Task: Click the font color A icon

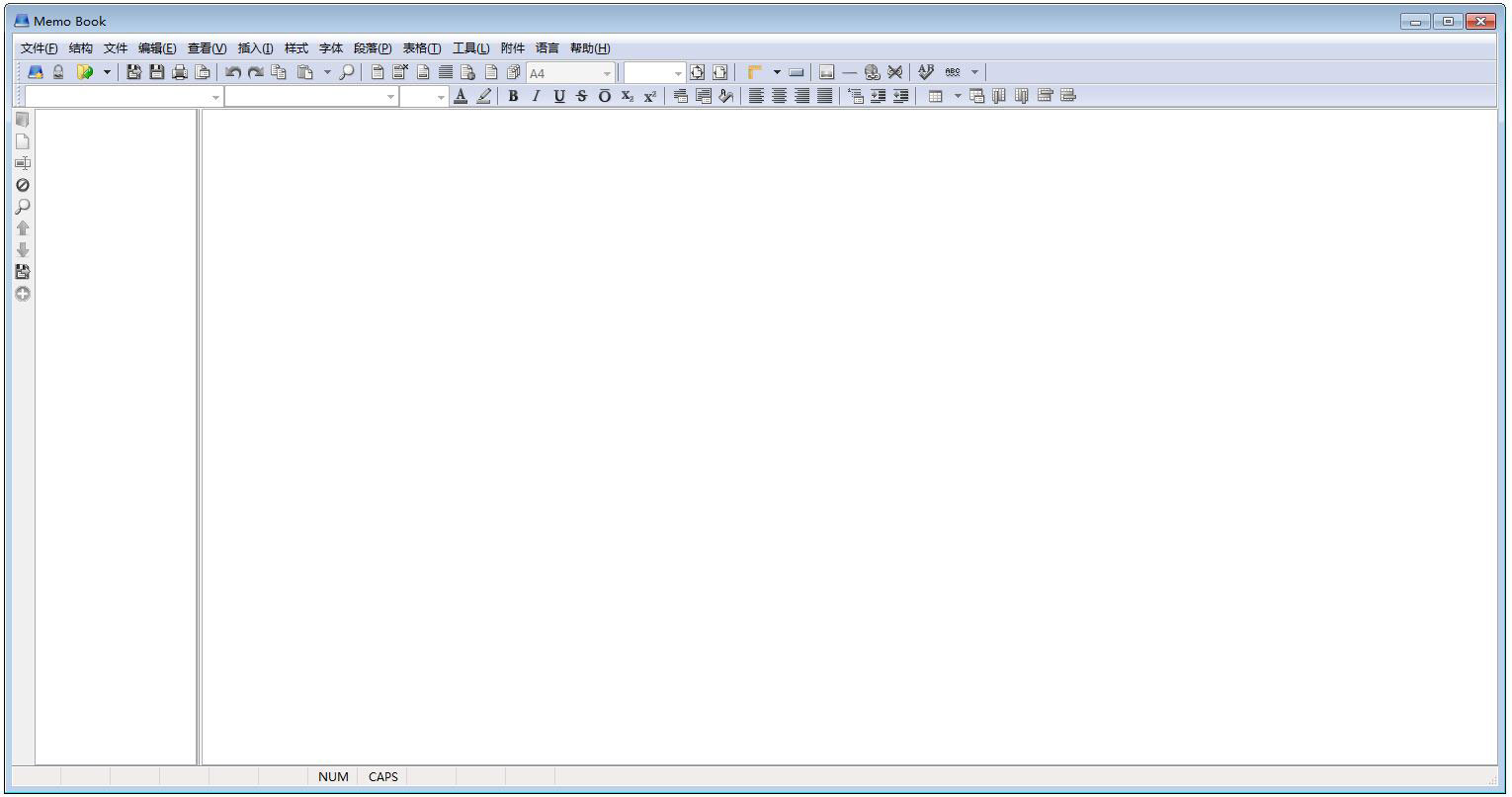Action: tap(461, 96)
